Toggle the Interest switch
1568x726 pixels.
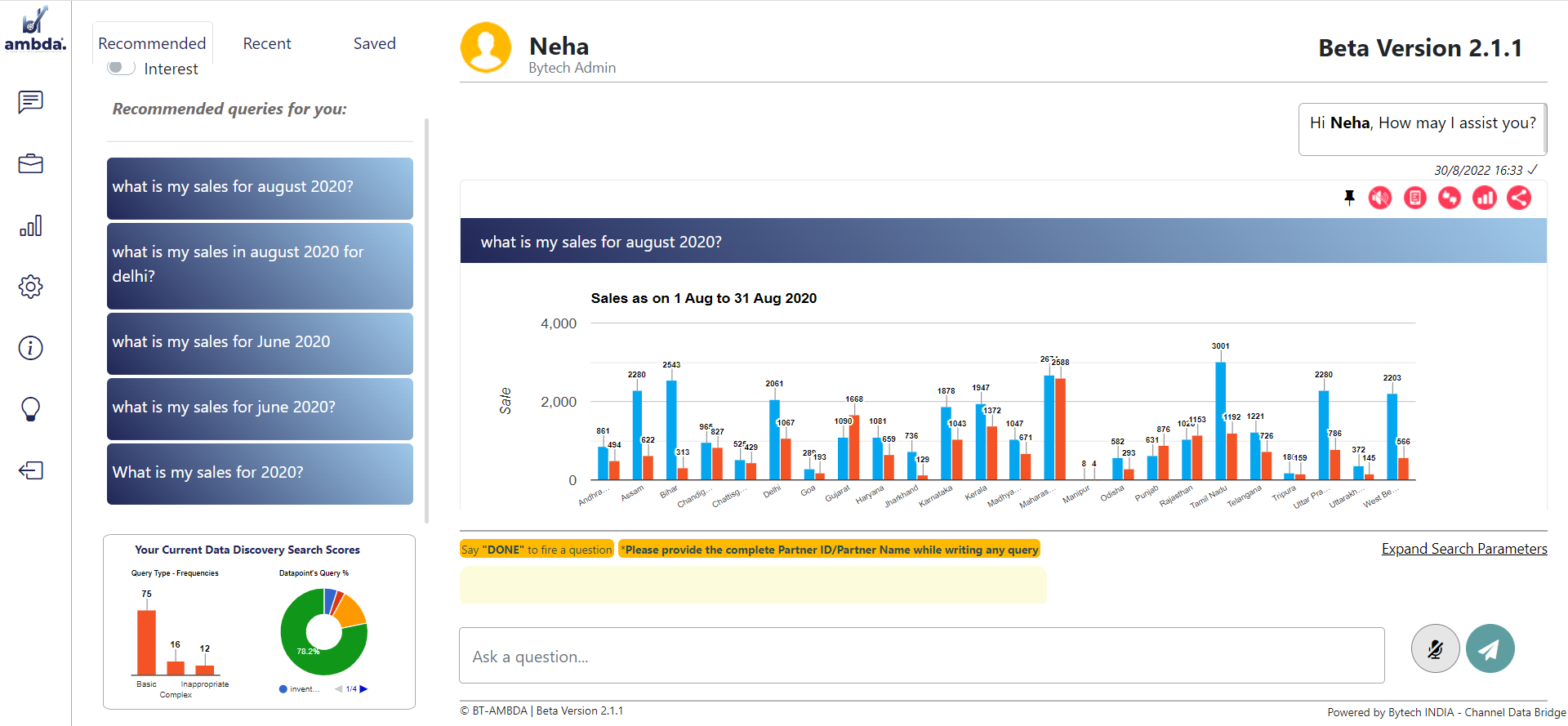click(x=121, y=68)
